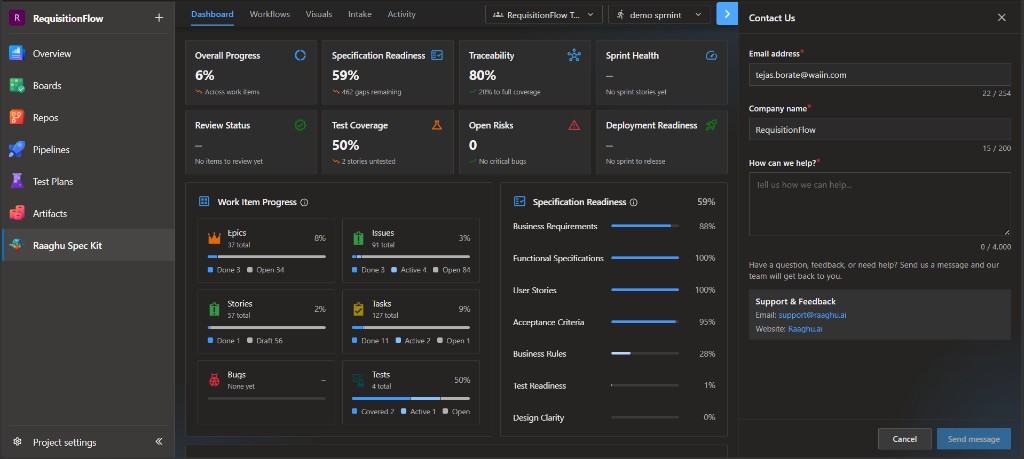Click the plus icon beside RequisitionFlow
The width and height of the screenshot is (1024, 459).
click(x=159, y=18)
